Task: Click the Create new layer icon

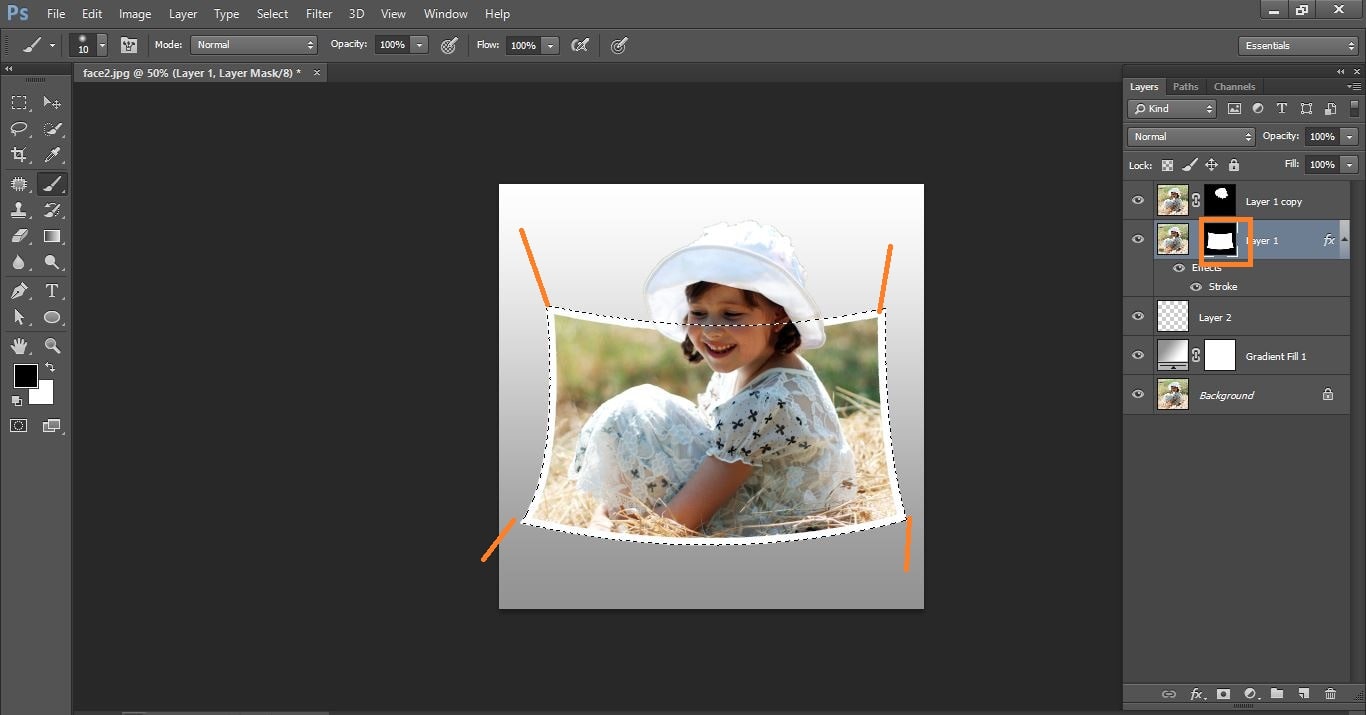Action: (x=1303, y=694)
